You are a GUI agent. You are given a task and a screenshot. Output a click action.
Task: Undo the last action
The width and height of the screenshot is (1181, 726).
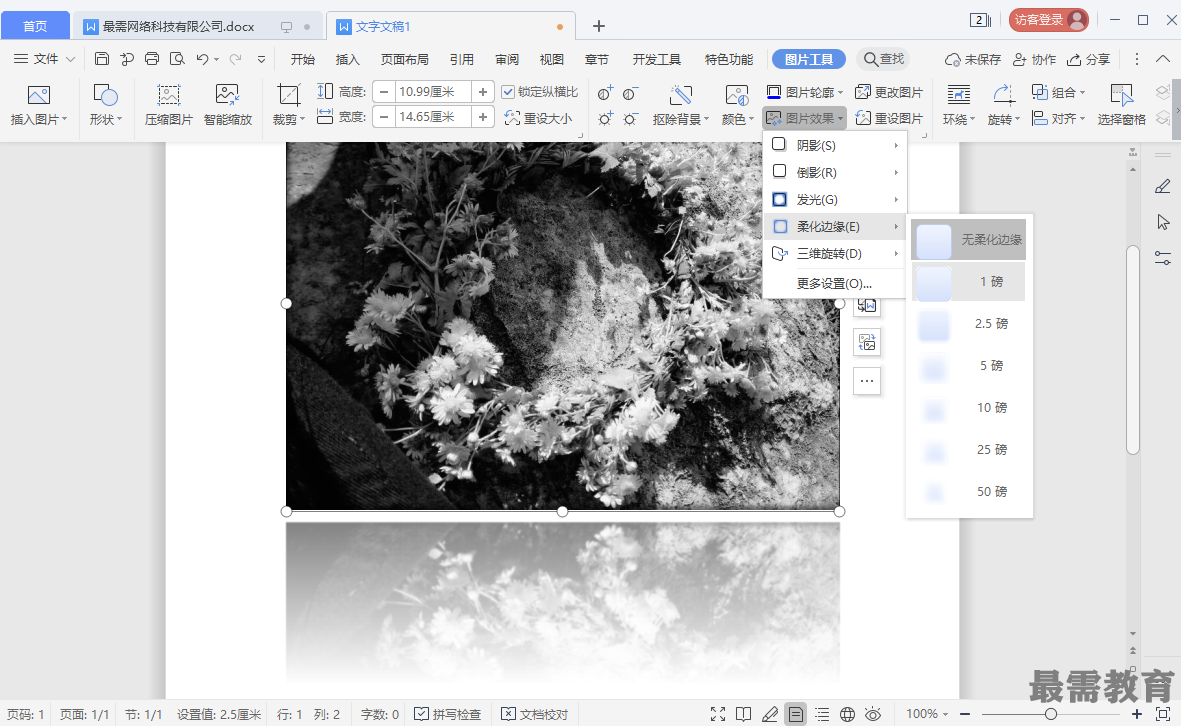(x=202, y=59)
